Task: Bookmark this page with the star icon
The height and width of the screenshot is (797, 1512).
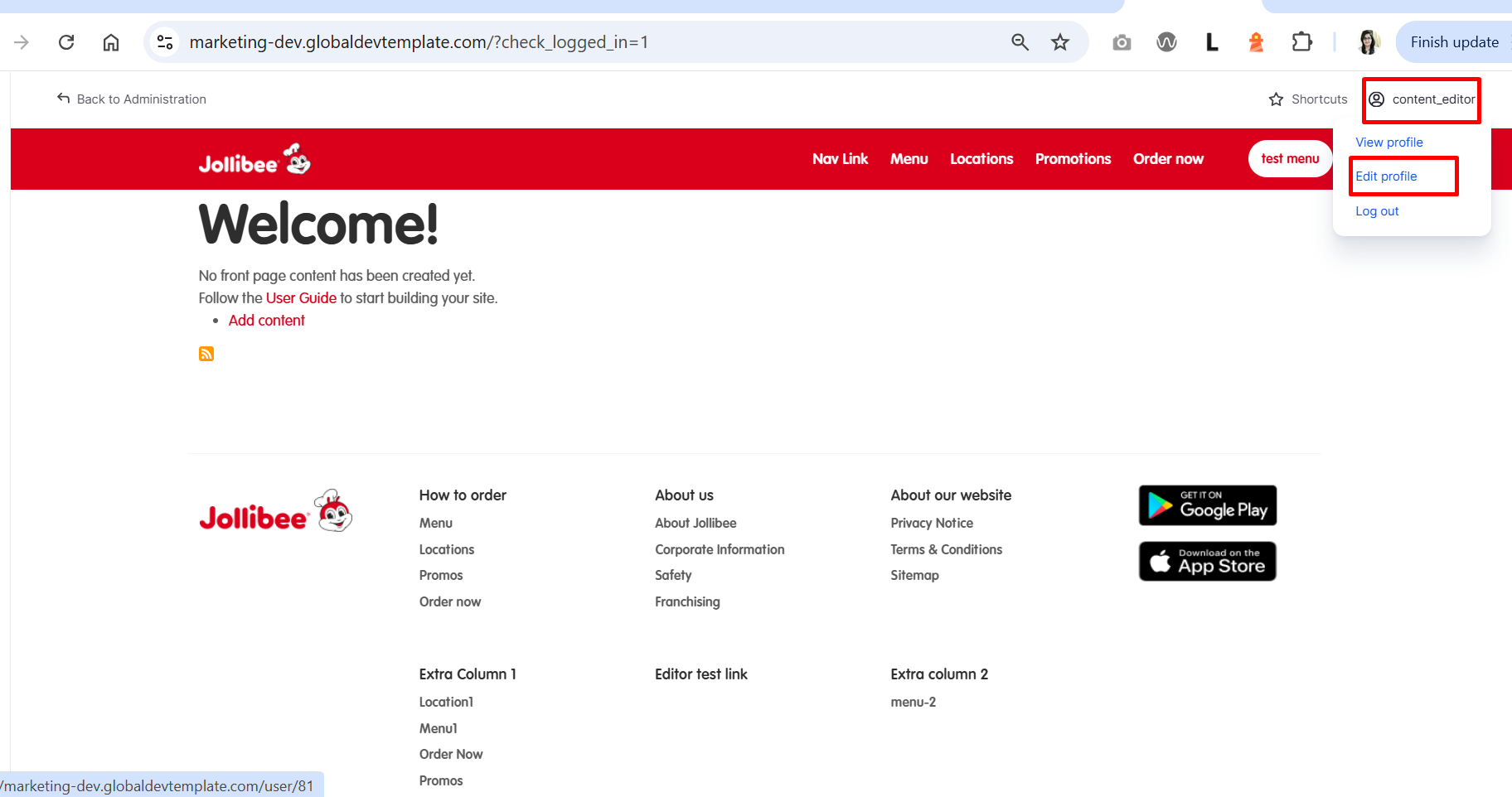Action: coord(1060,42)
